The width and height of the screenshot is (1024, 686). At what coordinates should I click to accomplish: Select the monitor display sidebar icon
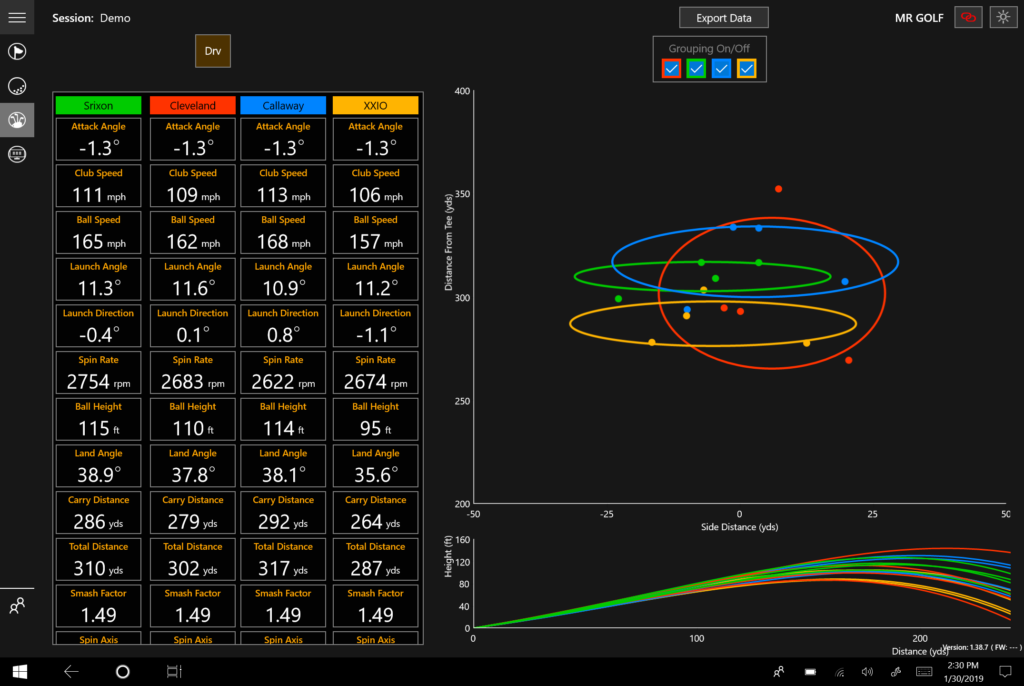(17, 154)
